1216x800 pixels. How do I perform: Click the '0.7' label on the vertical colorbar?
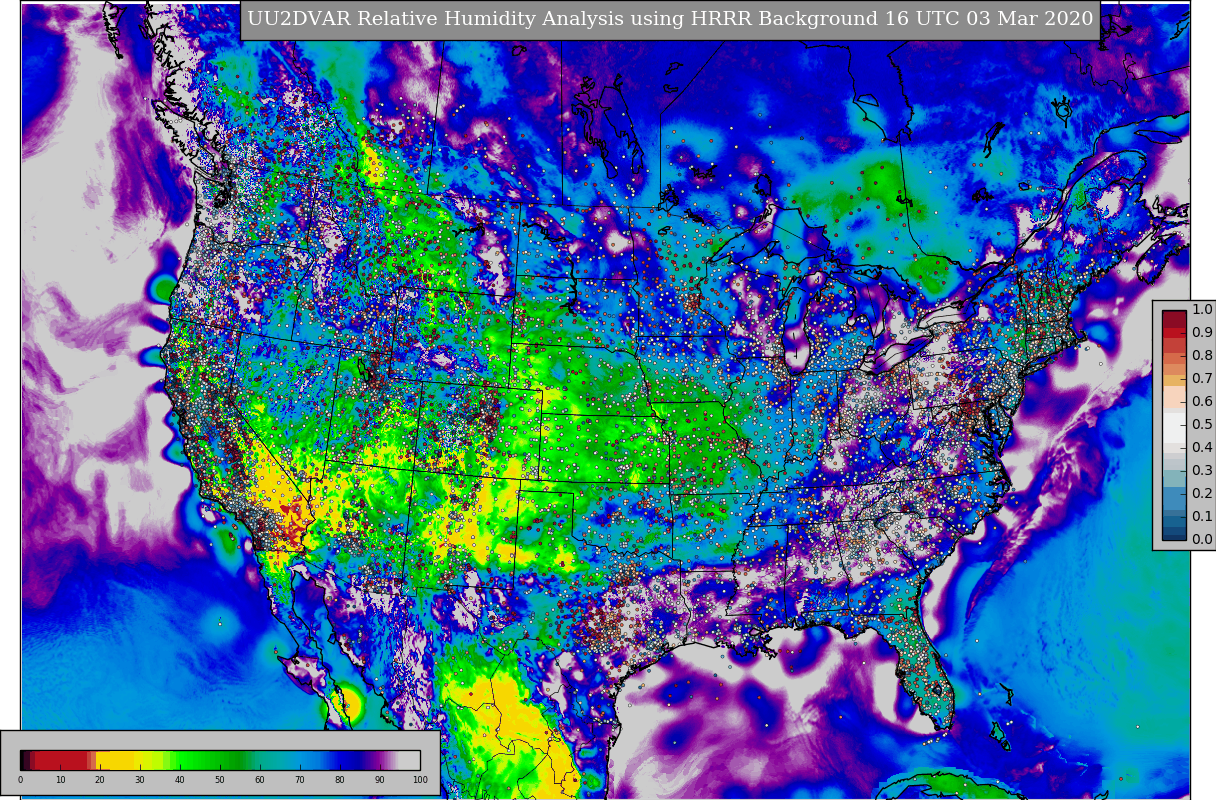pos(1202,378)
